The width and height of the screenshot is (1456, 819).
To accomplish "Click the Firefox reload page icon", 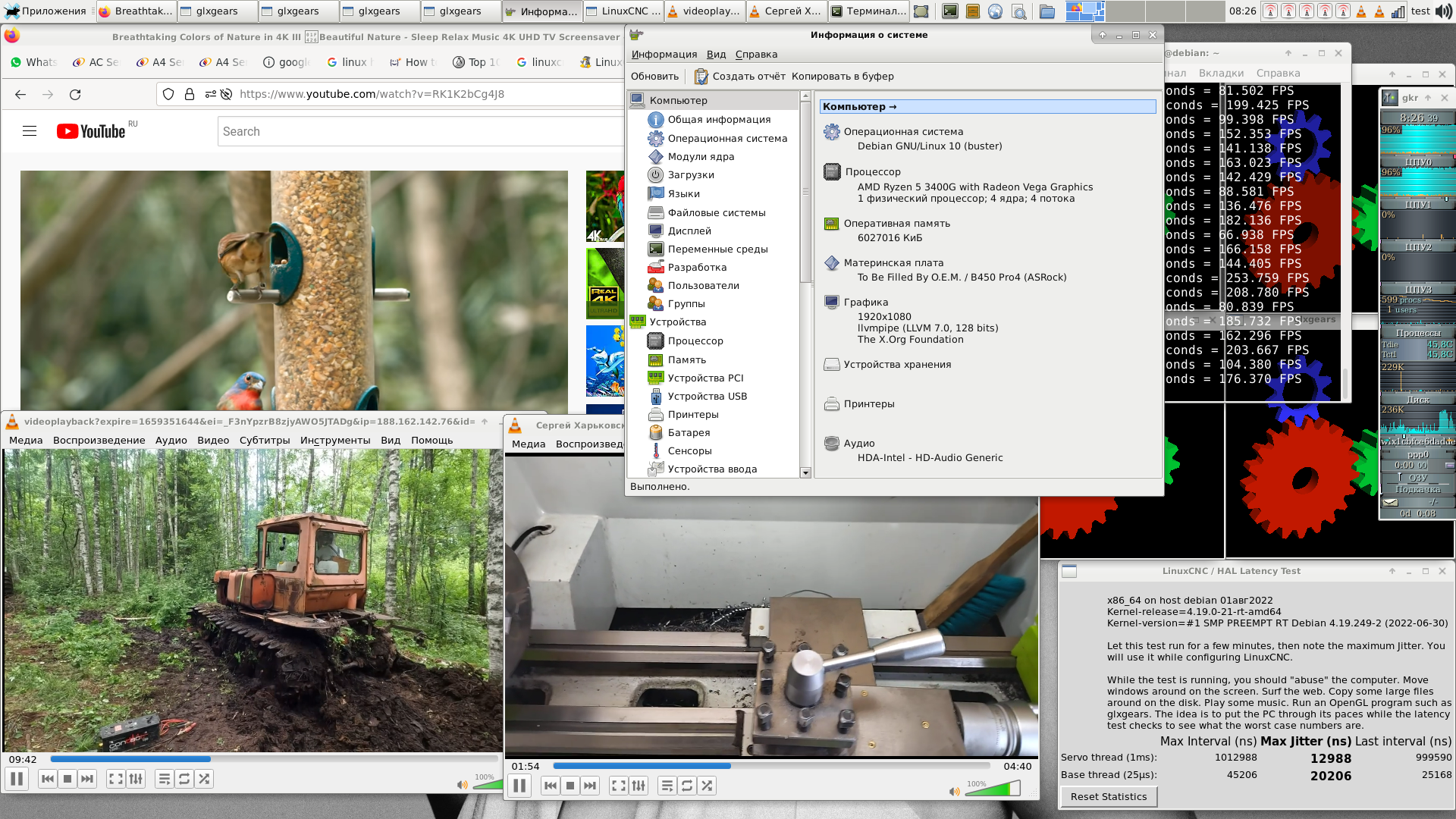I will tap(75, 95).
